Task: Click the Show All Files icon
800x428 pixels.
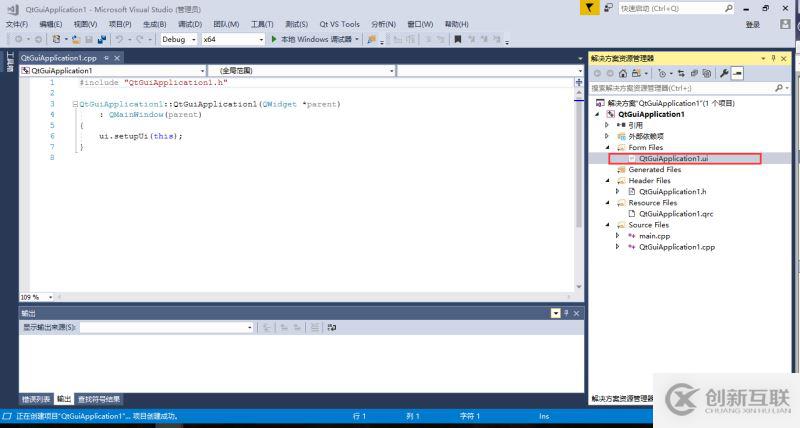Action: tap(707, 73)
